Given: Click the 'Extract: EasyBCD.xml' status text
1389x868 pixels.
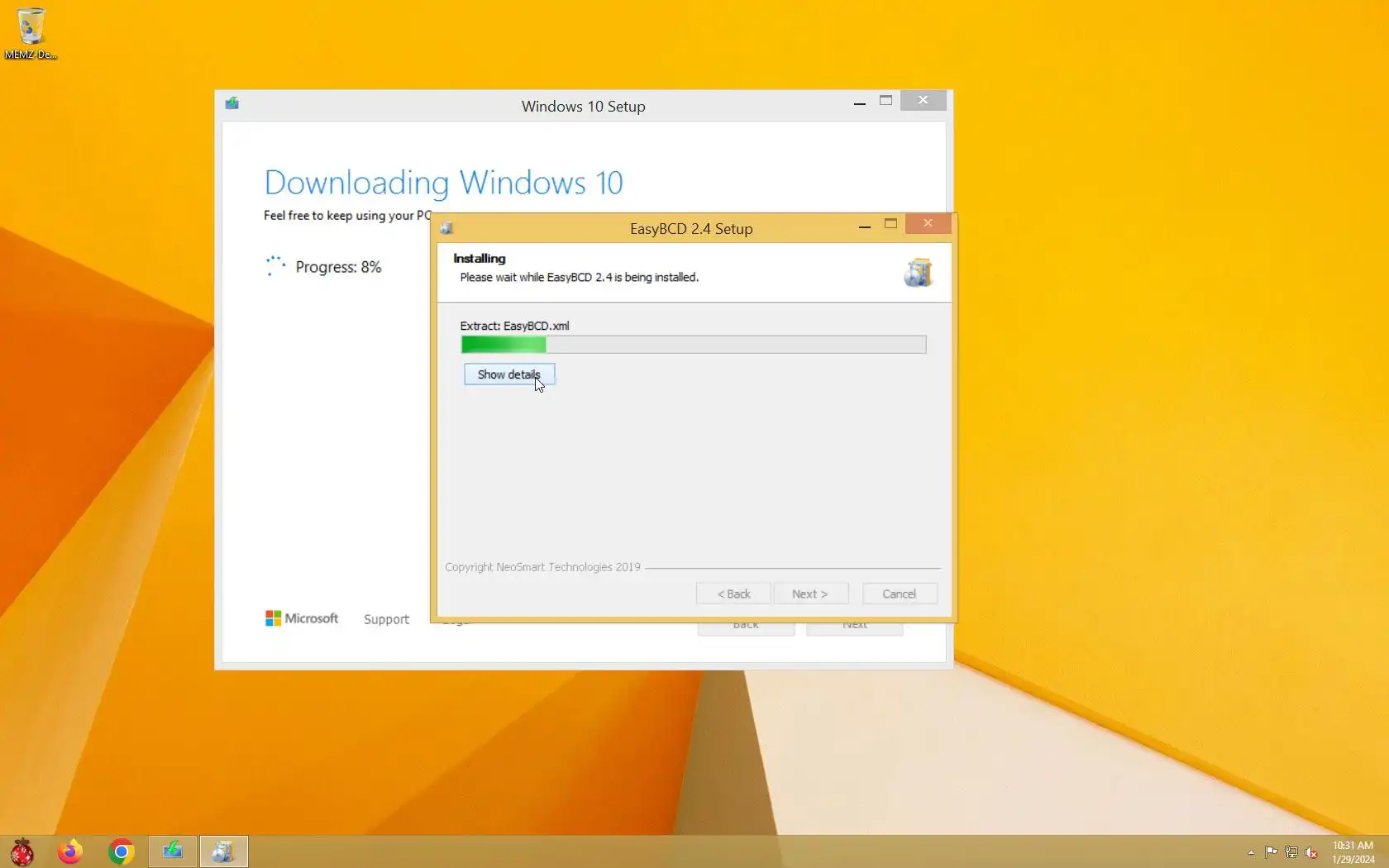Looking at the screenshot, I should click(x=514, y=326).
